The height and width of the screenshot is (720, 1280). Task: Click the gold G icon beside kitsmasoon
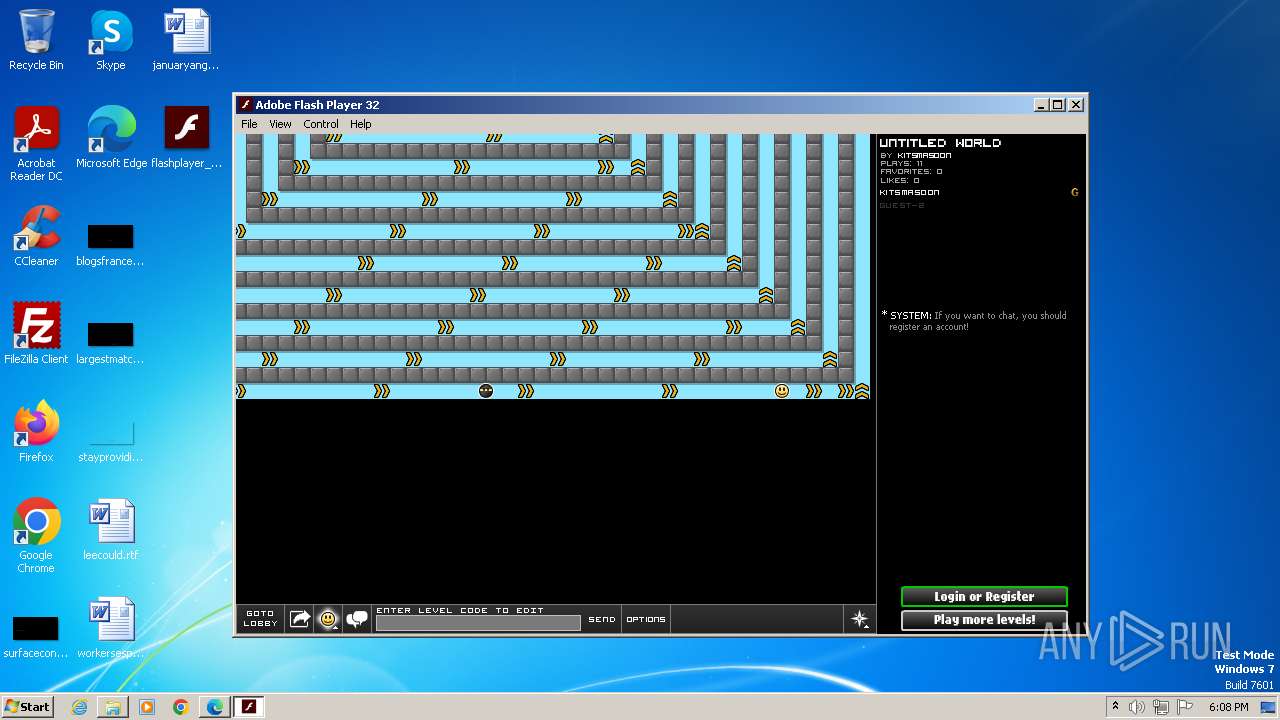tap(1075, 192)
